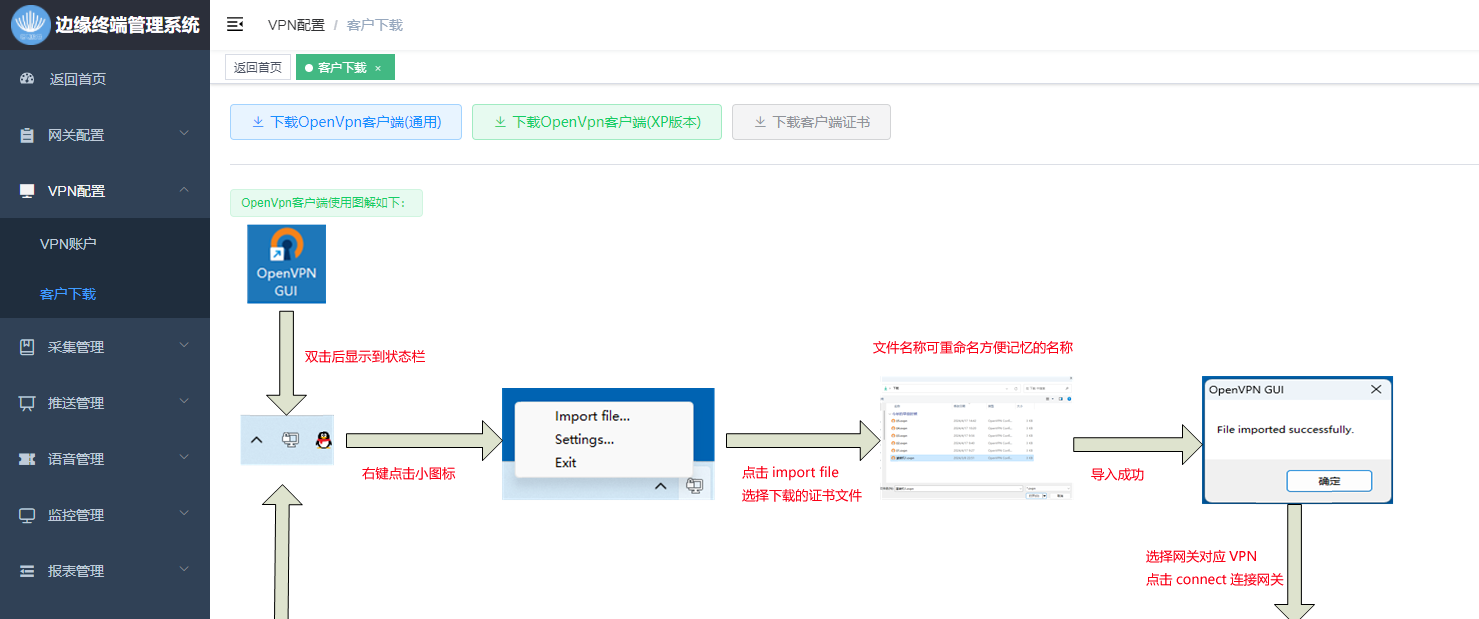Click the dashboard icon beside 返回首页

tap(27, 79)
